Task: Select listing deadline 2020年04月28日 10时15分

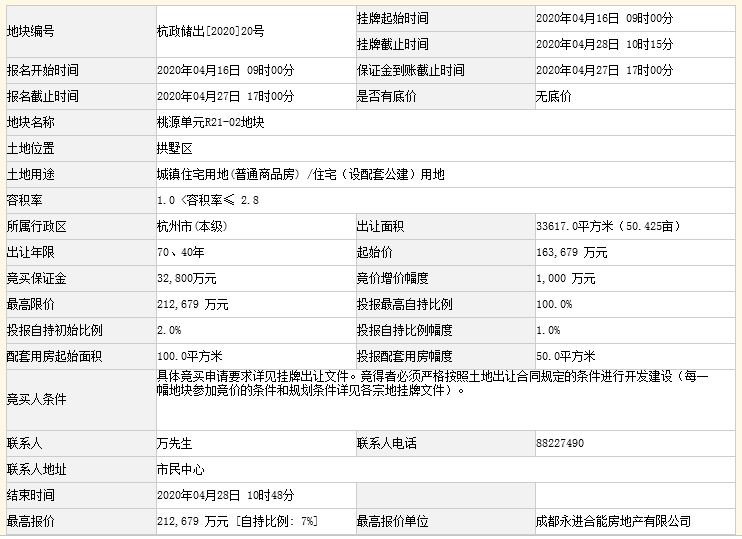Action: pos(604,44)
